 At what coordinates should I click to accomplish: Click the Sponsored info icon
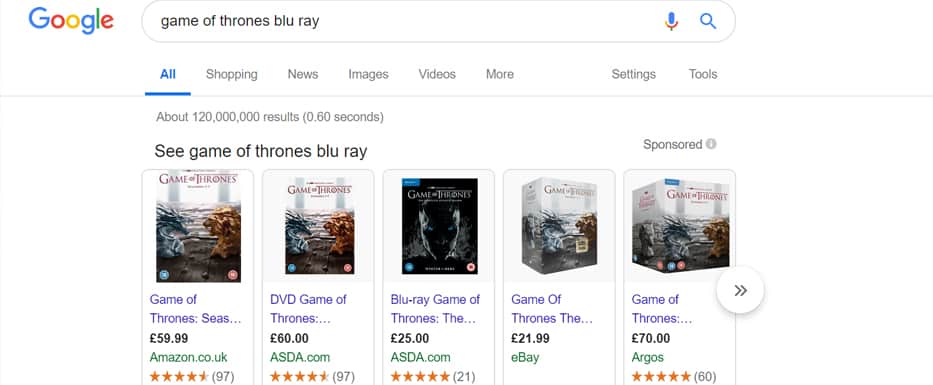[x=711, y=145]
